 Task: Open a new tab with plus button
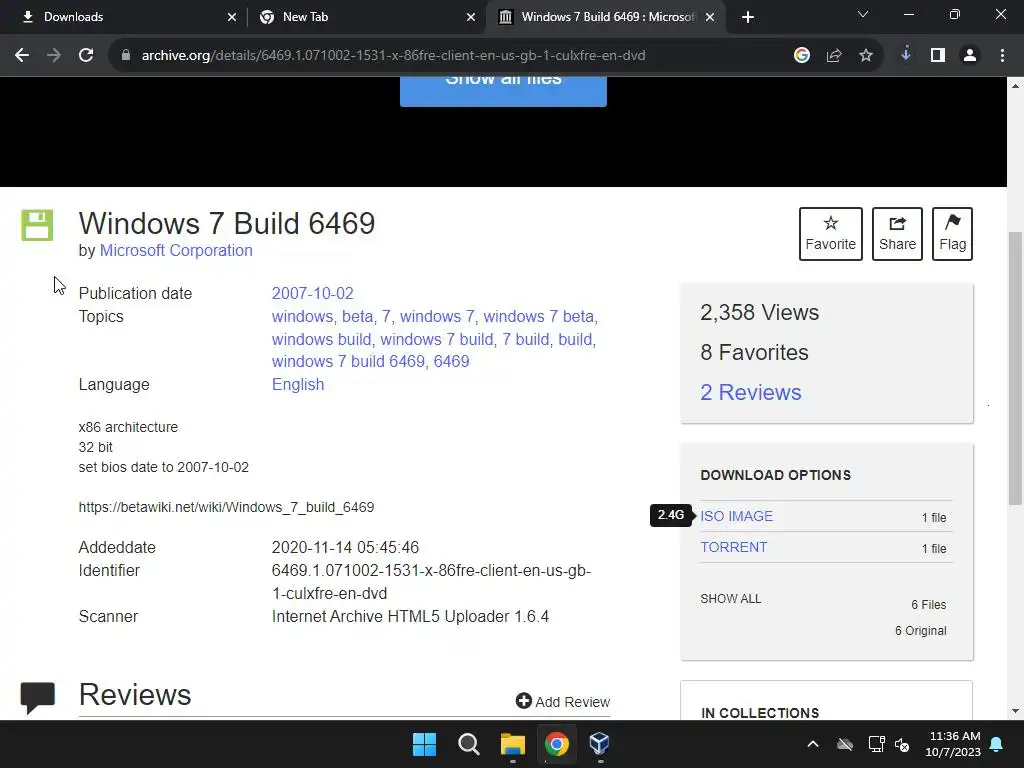coord(748,17)
